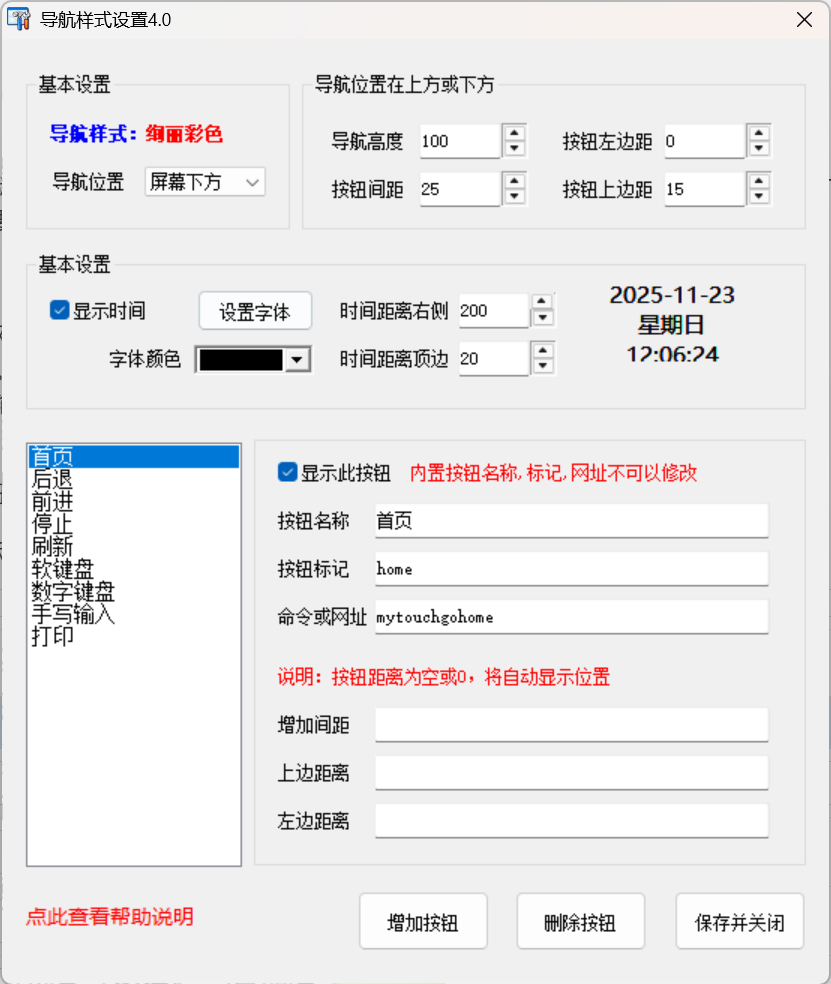
Task: Choose 打印 from the button list
Action: tap(52, 636)
